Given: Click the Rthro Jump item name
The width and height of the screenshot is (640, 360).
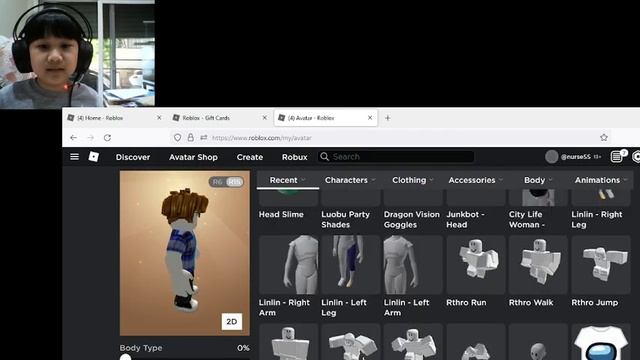Looking at the screenshot, I should pos(595,302).
